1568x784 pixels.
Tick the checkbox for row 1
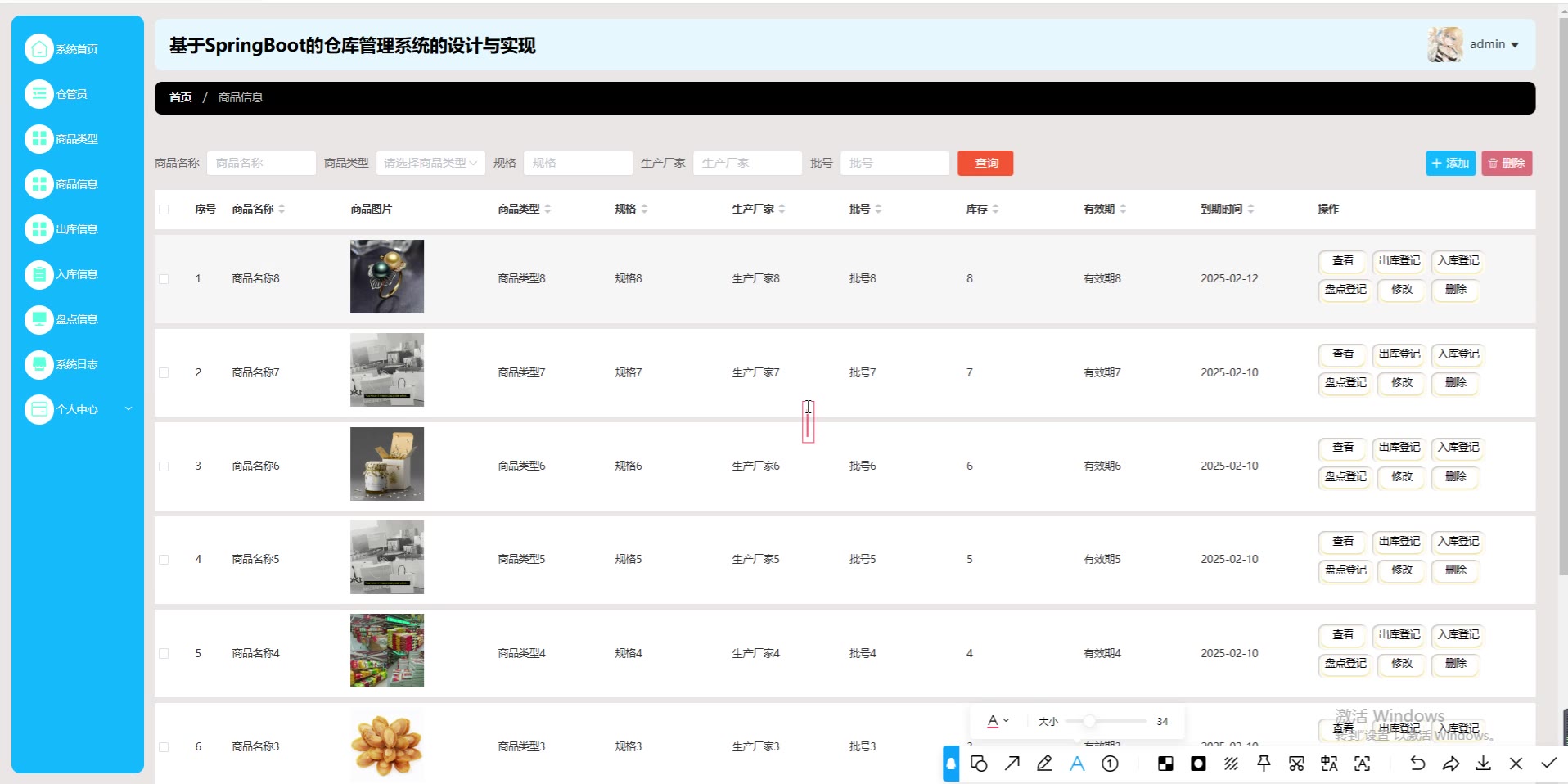pyautogui.click(x=164, y=279)
